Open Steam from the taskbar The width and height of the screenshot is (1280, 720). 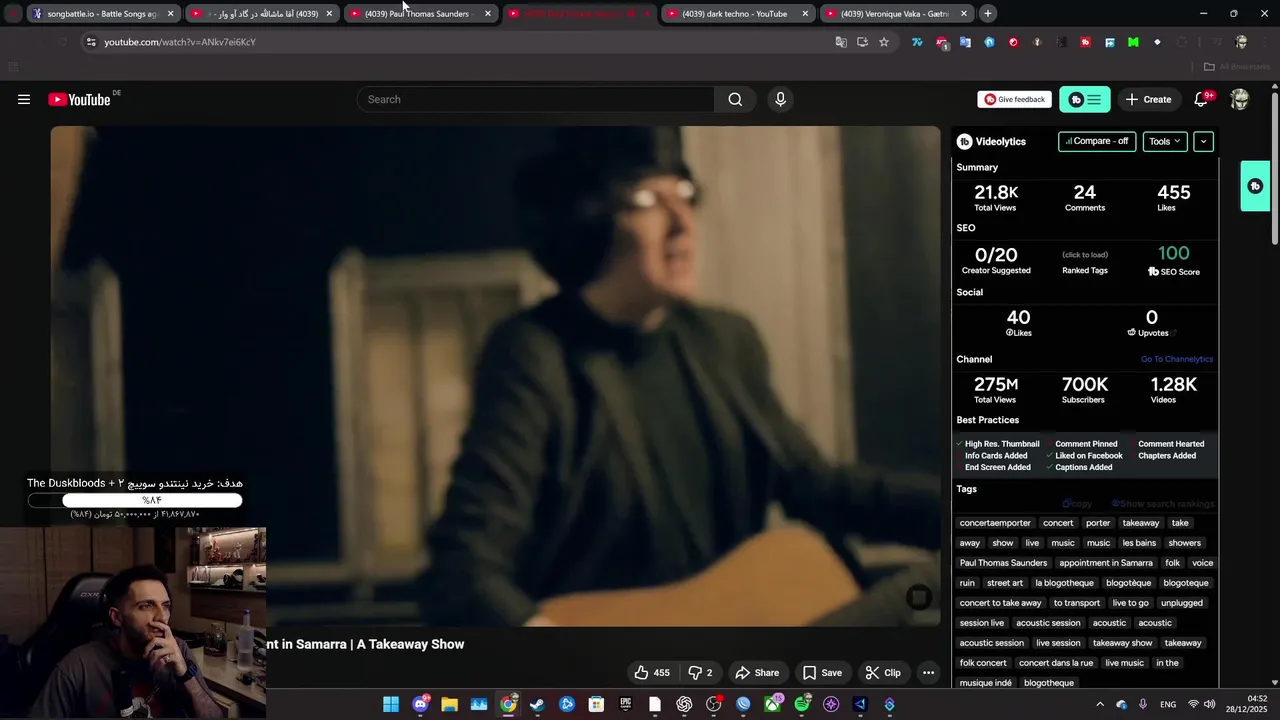pos(537,704)
